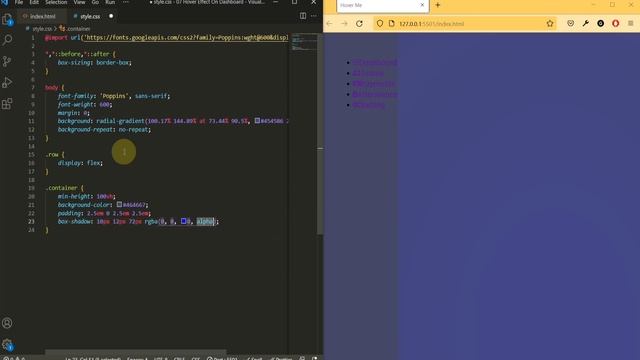Close the Hover Me browser tab
The width and height of the screenshot is (640, 360).
(x=422, y=5)
